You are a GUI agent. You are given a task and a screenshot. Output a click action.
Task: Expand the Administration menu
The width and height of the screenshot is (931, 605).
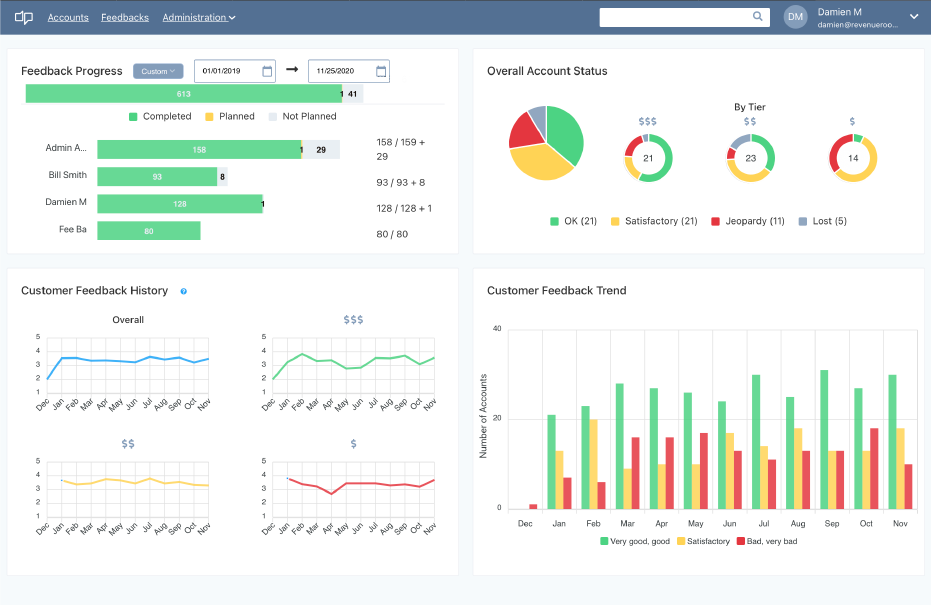point(197,17)
